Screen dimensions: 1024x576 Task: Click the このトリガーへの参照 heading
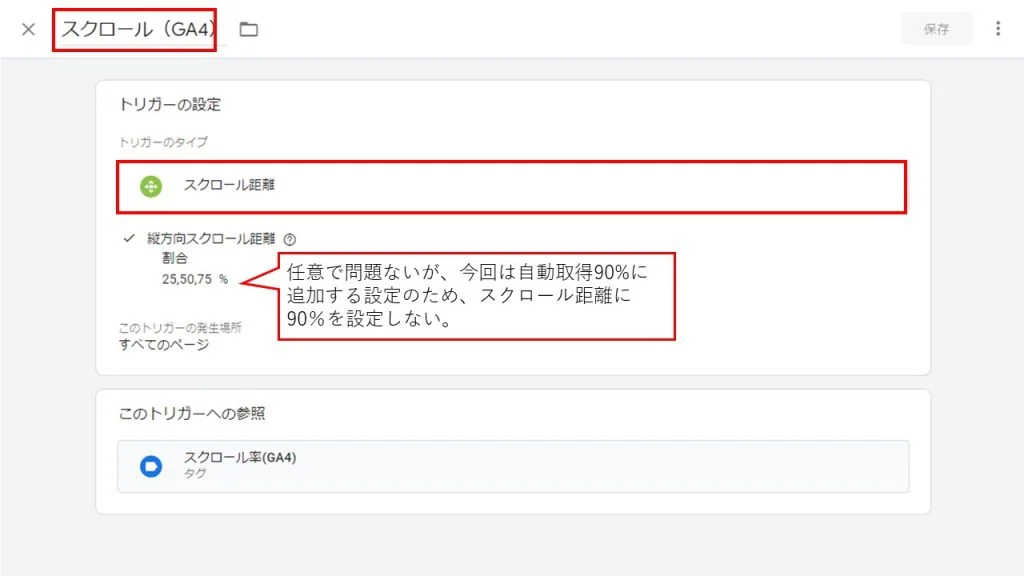click(x=192, y=413)
